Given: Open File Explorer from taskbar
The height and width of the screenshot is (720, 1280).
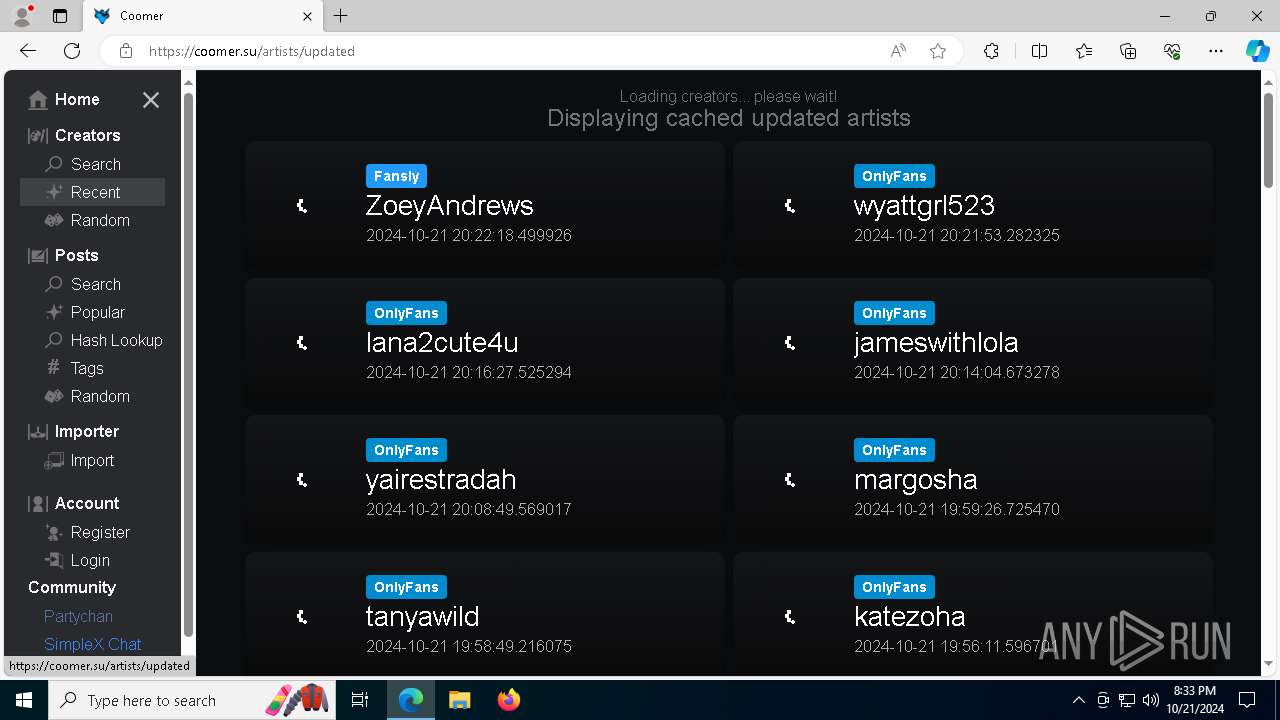Looking at the screenshot, I should [x=459, y=700].
